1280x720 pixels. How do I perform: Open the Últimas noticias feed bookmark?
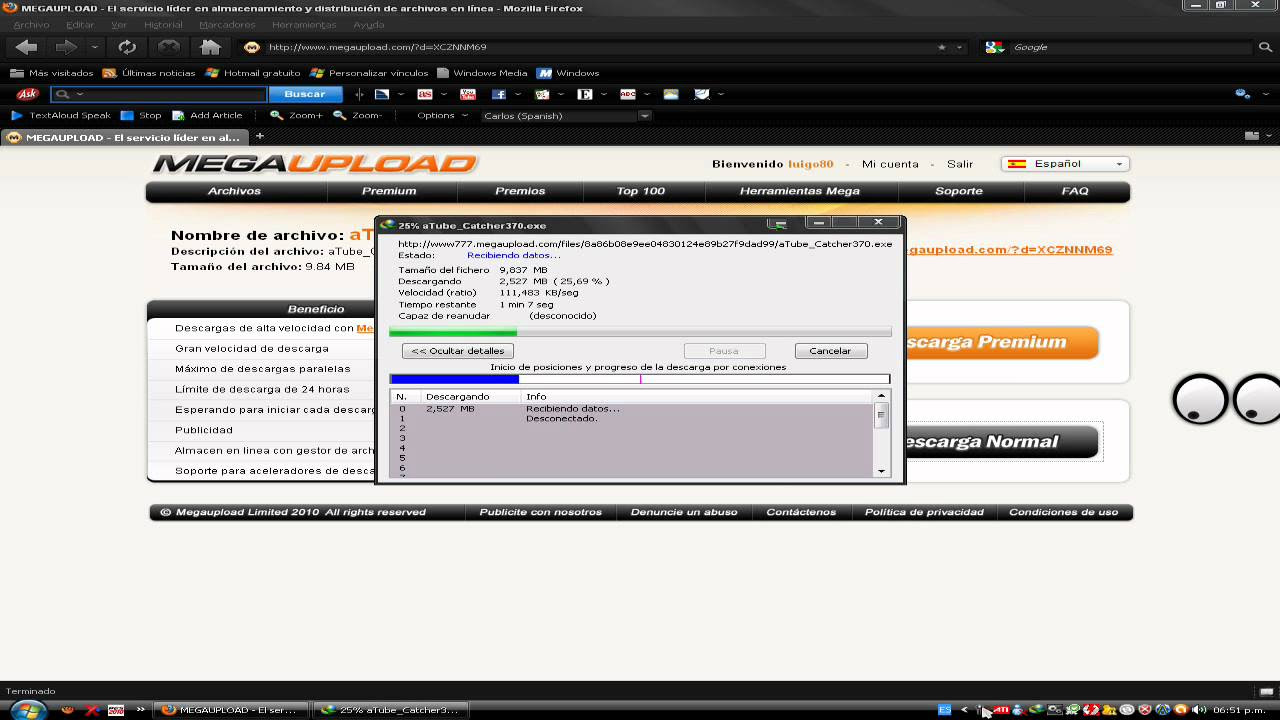[x=150, y=73]
